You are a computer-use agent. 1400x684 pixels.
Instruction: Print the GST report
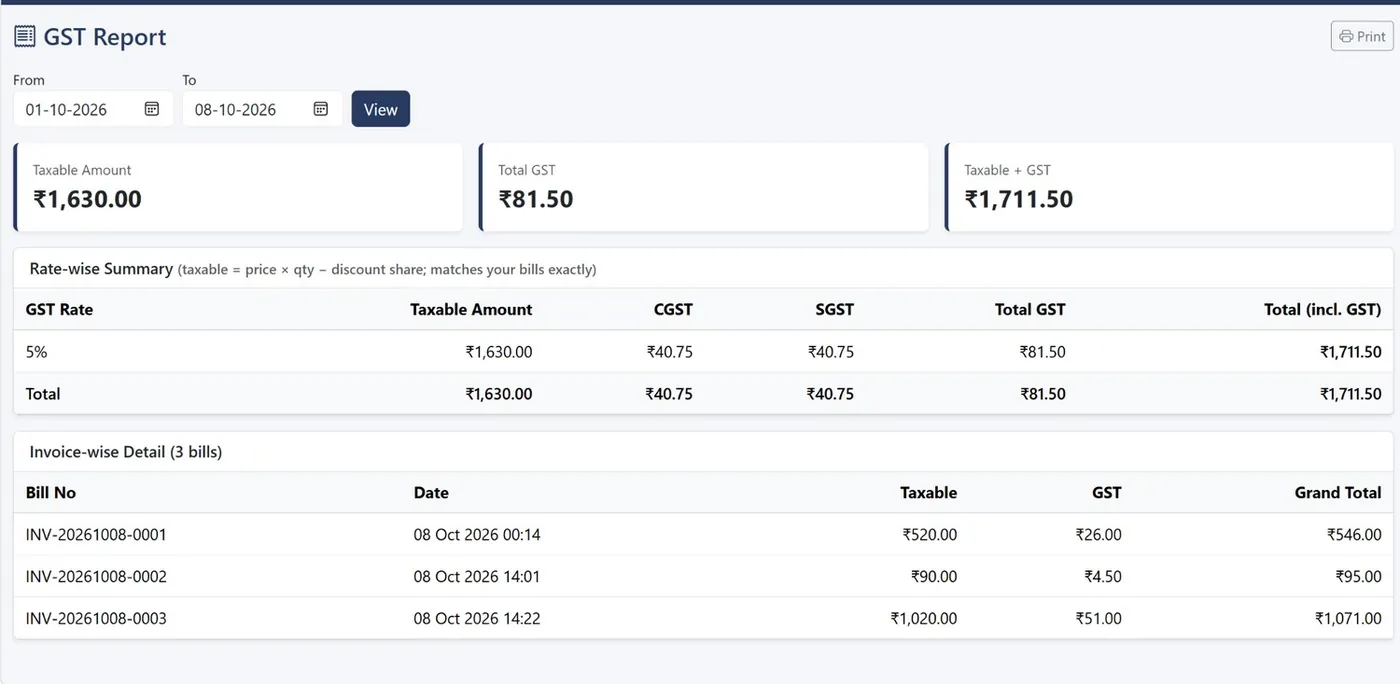(x=1362, y=36)
